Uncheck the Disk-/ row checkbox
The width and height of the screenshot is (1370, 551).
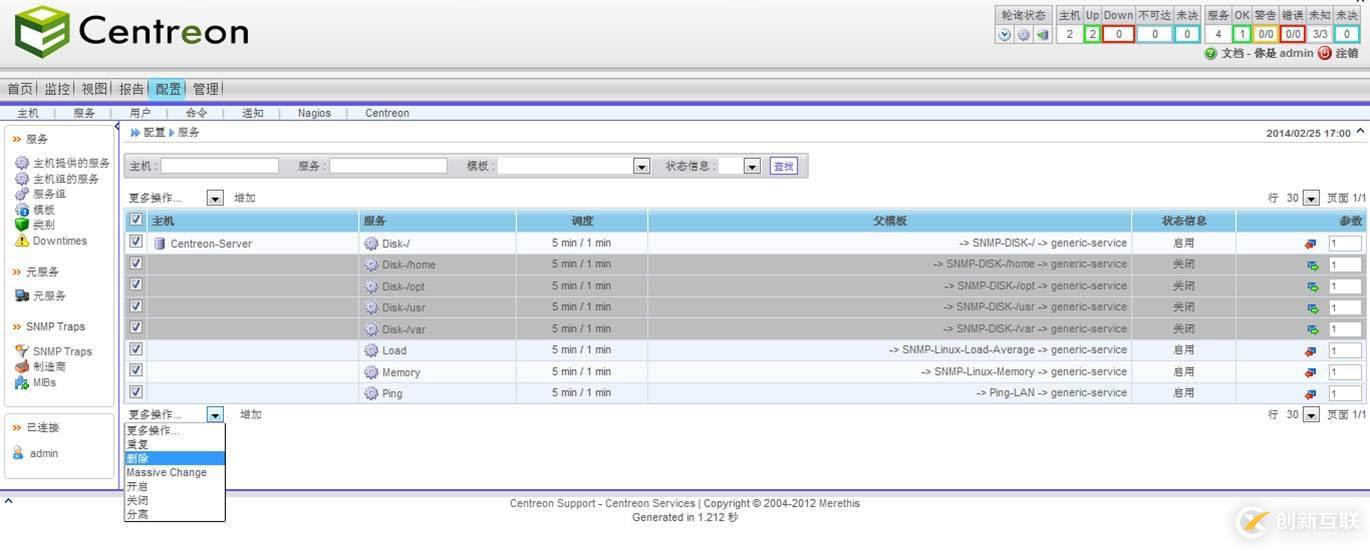point(136,242)
